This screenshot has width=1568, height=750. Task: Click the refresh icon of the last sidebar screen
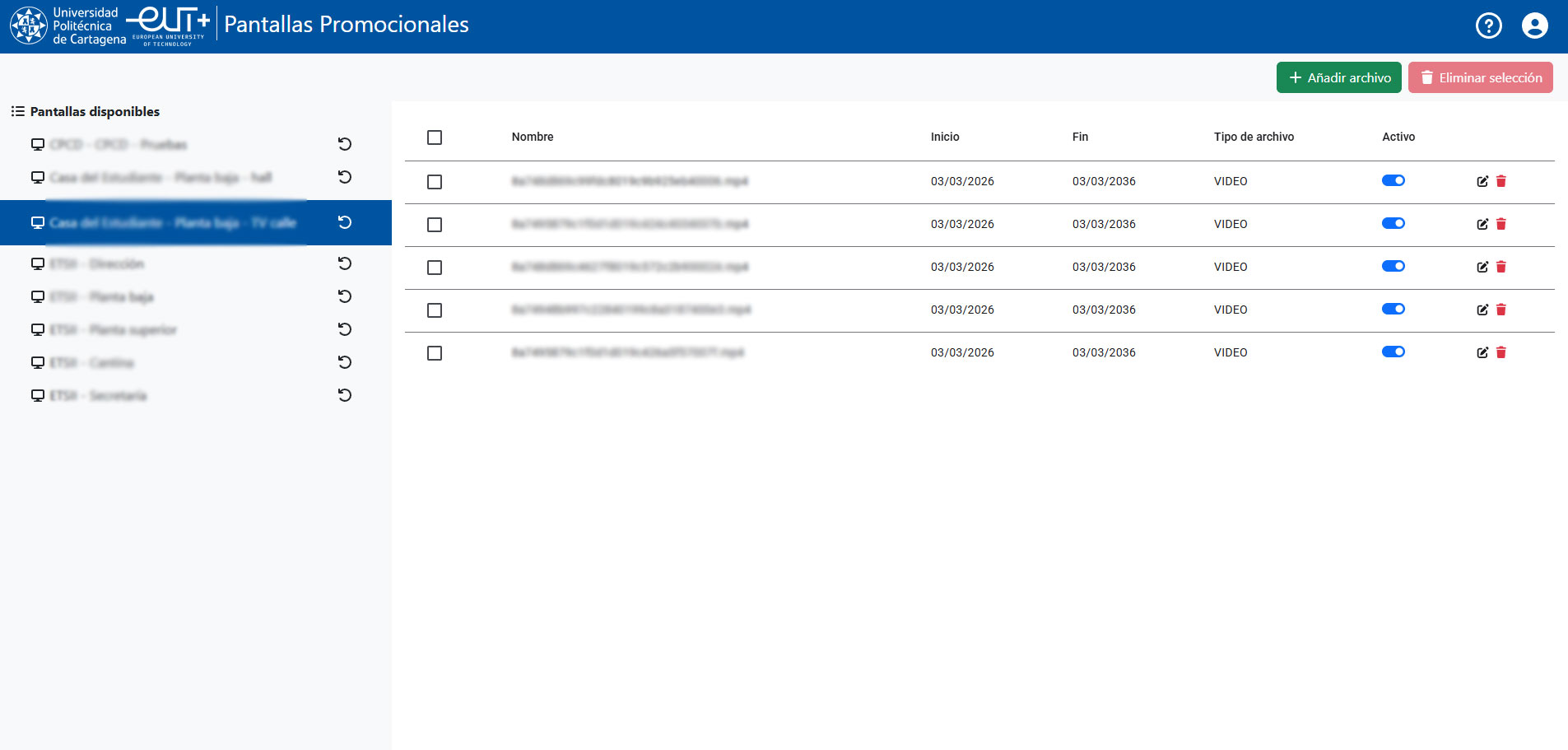tap(345, 395)
